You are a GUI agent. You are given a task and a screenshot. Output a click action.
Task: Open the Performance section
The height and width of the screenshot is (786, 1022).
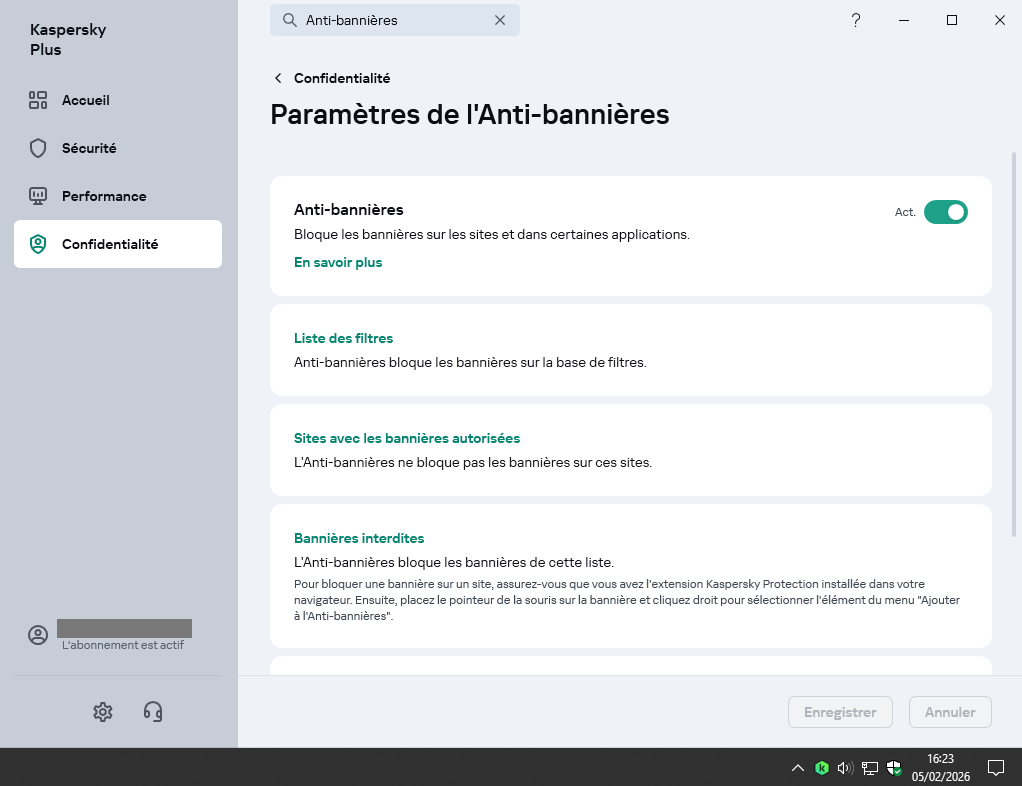coord(103,196)
